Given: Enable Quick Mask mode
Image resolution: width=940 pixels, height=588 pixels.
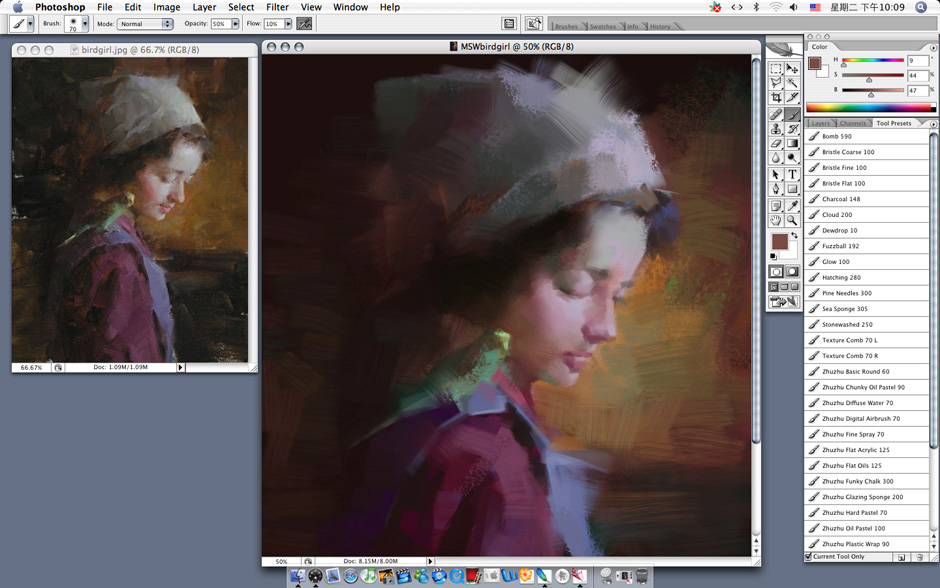Looking at the screenshot, I should [792, 272].
